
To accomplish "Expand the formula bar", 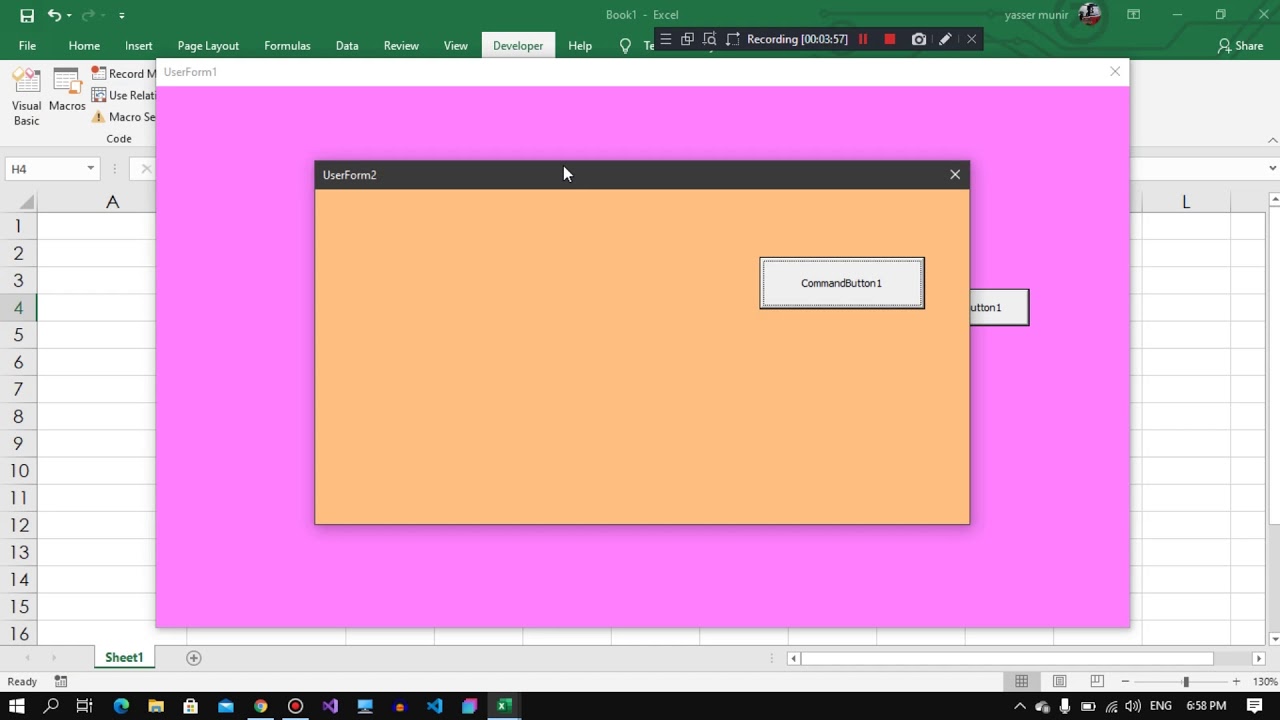I will [1272, 169].
